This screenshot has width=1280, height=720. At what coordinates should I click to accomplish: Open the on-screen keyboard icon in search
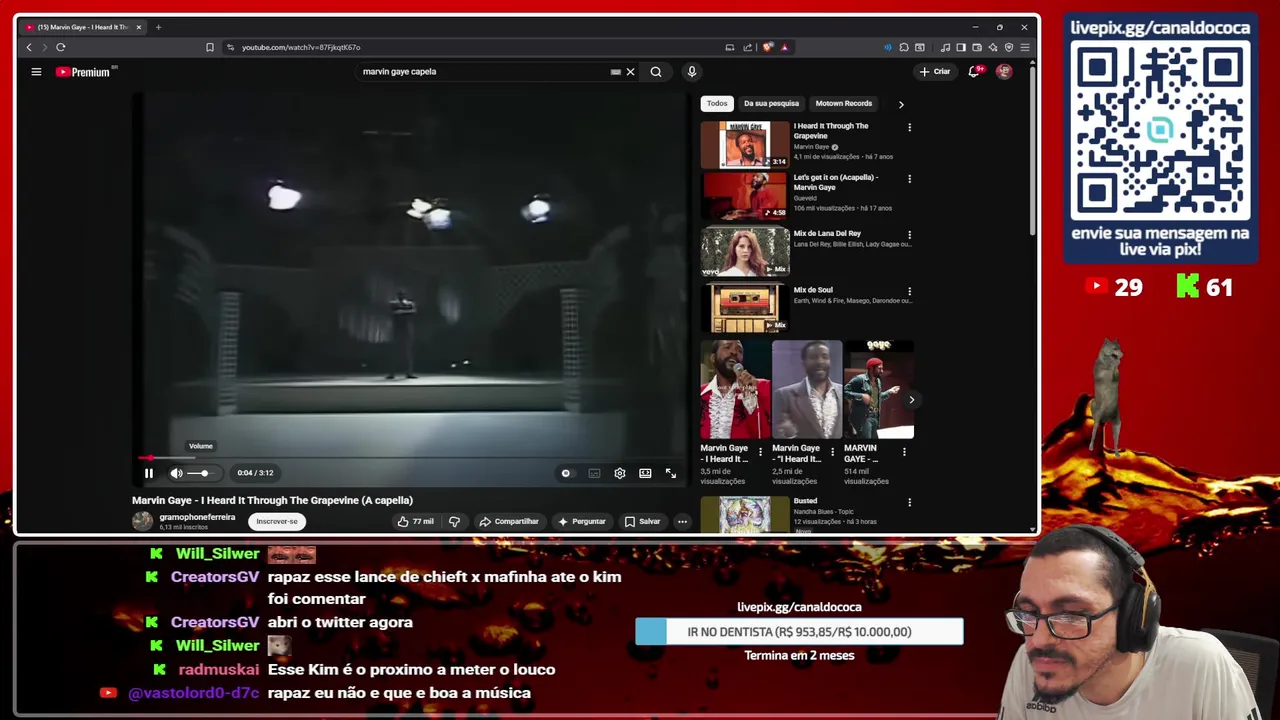coord(616,72)
